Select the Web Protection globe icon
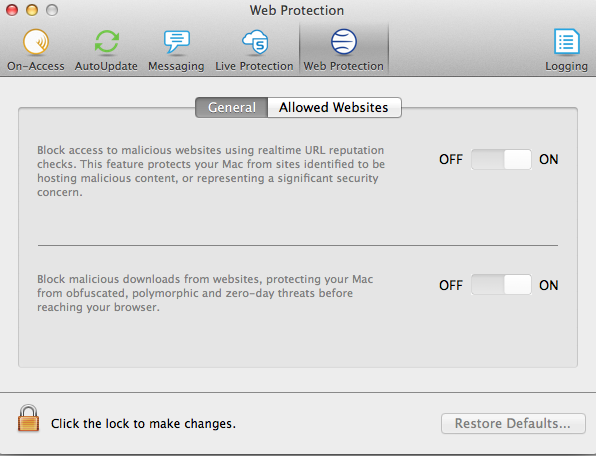This screenshot has height=456, width=596. (344, 42)
